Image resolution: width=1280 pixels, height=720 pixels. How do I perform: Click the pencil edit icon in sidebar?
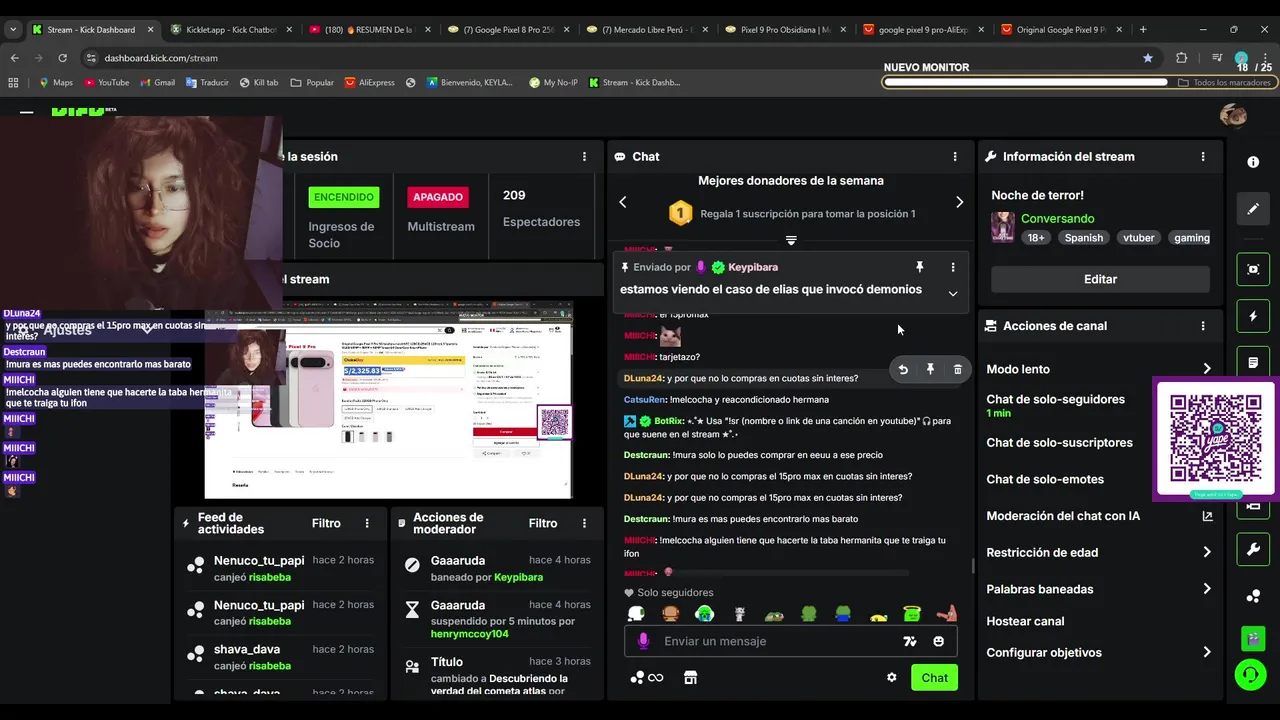pos(1253,209)
